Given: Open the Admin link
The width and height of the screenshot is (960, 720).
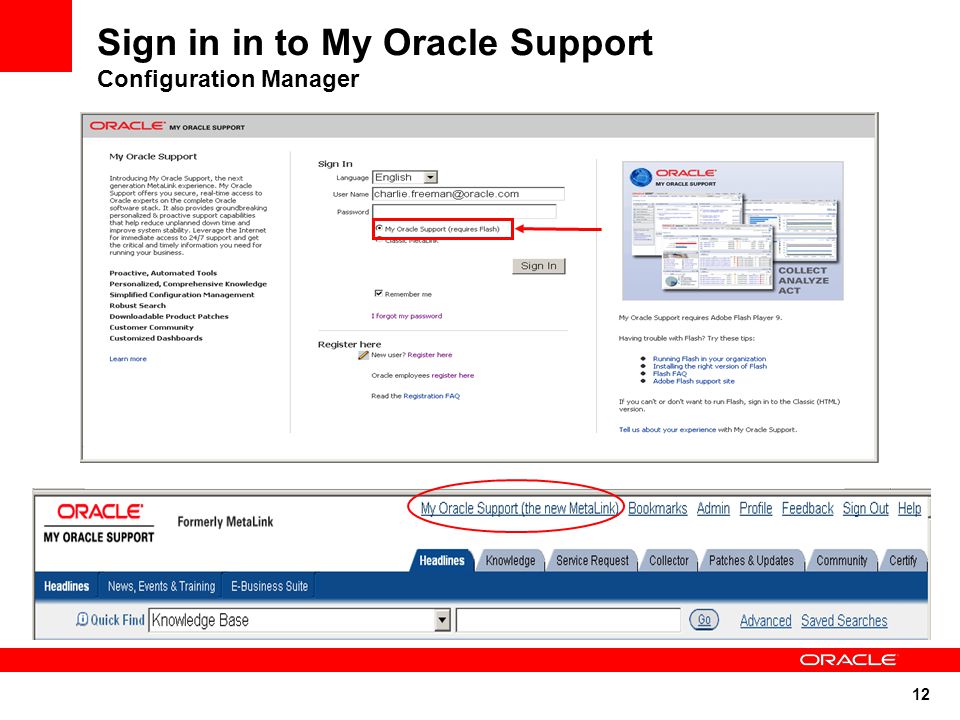Looking at the screenshot, I should [713, 509].
